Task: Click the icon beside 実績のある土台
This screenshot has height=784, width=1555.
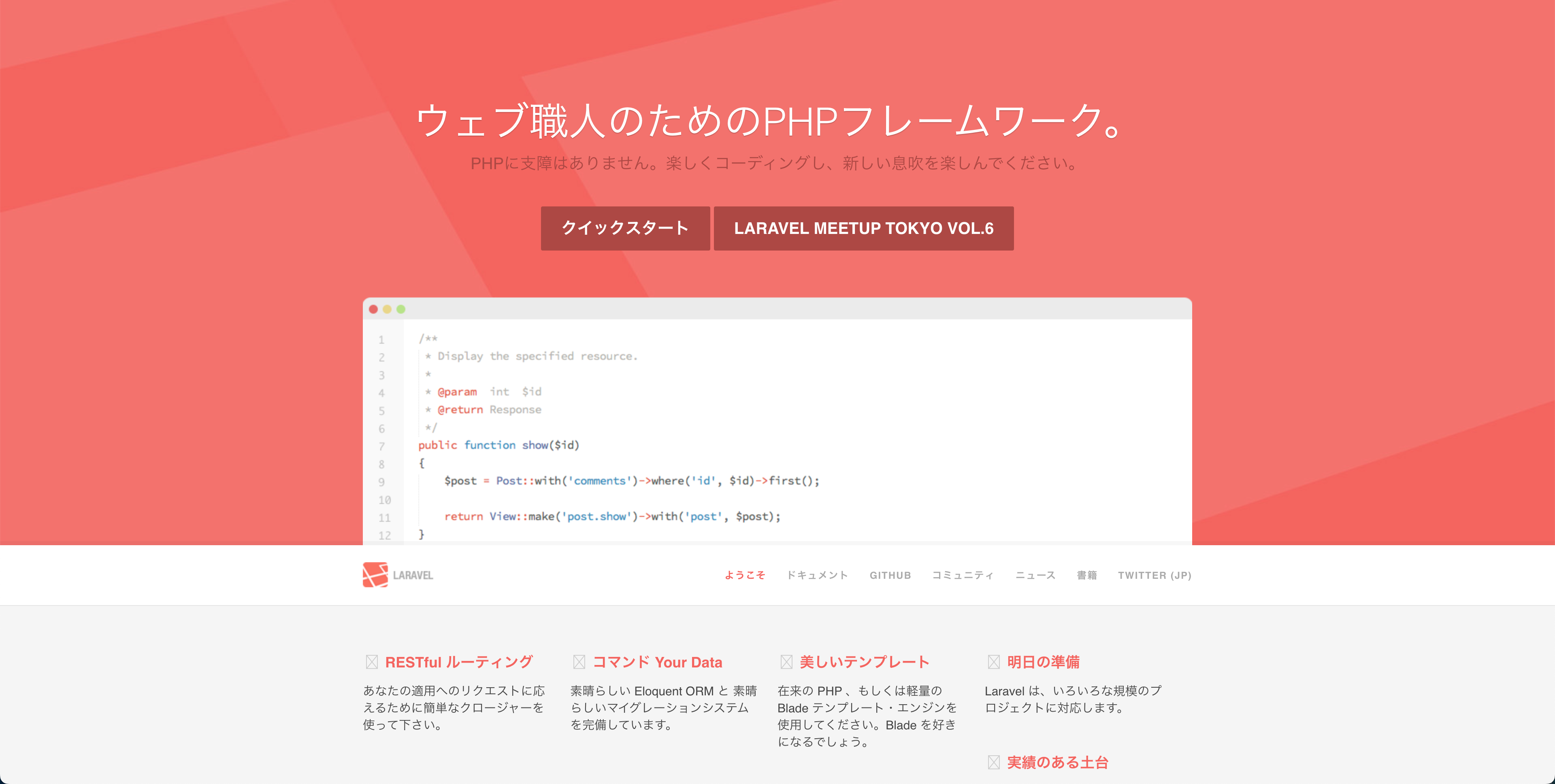Action: [994, 762]
